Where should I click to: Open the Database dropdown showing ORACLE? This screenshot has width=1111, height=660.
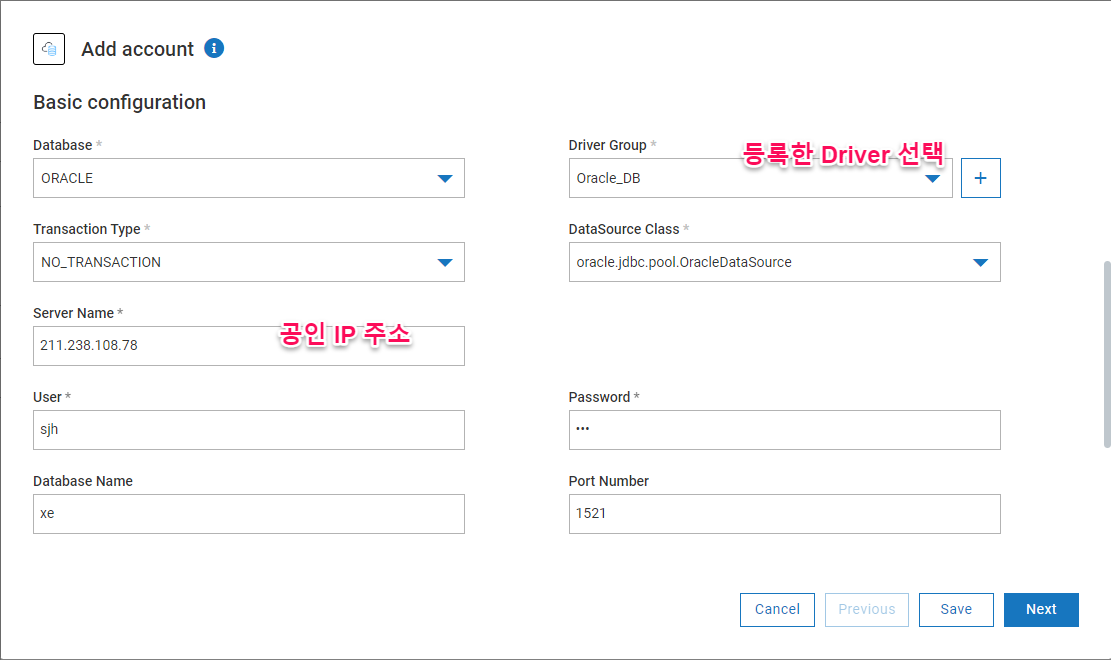[248, 178]
